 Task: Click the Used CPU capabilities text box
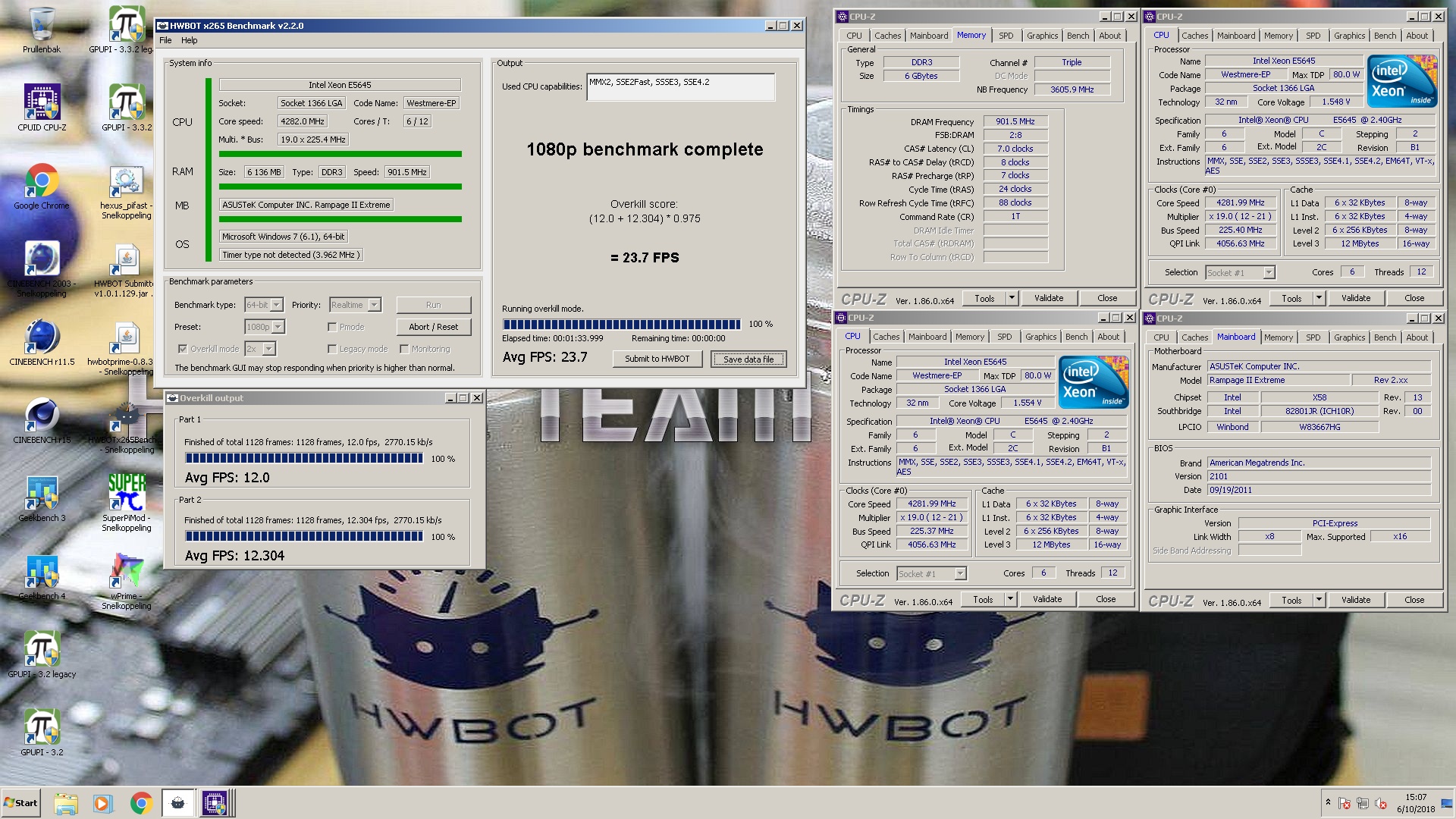coord(681,86)
